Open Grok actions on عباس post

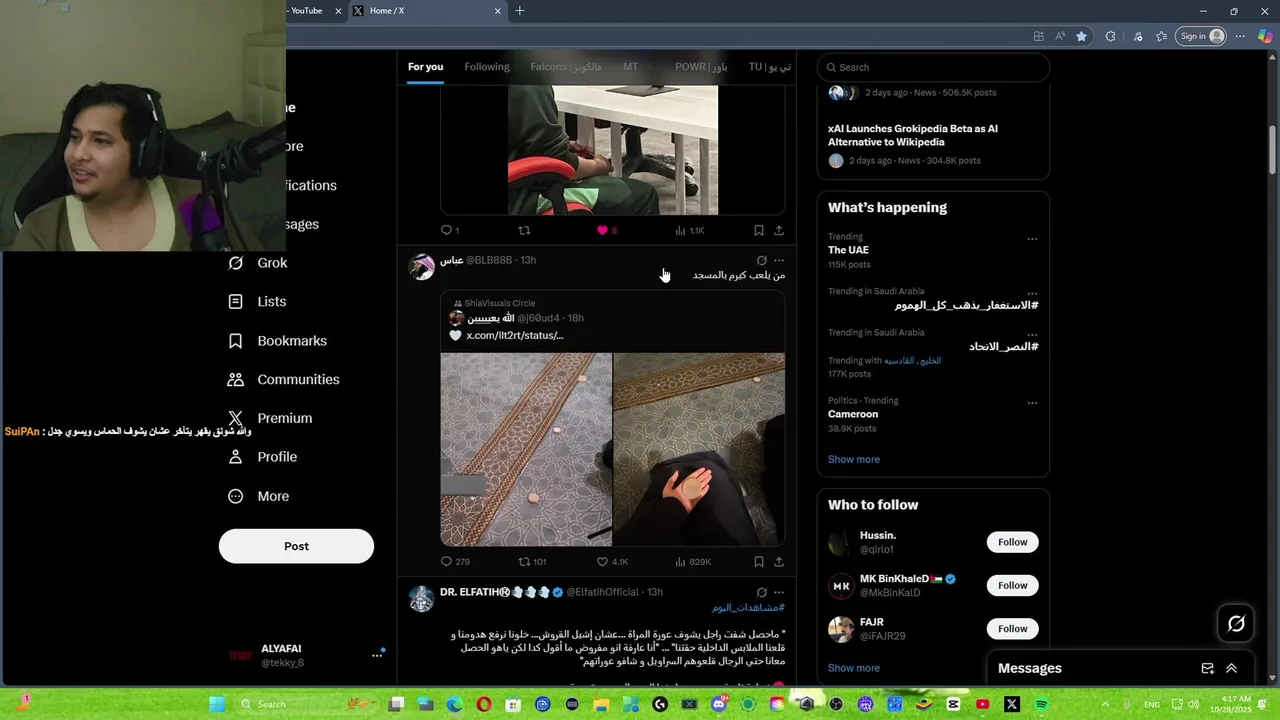click(x=761, y=260)
